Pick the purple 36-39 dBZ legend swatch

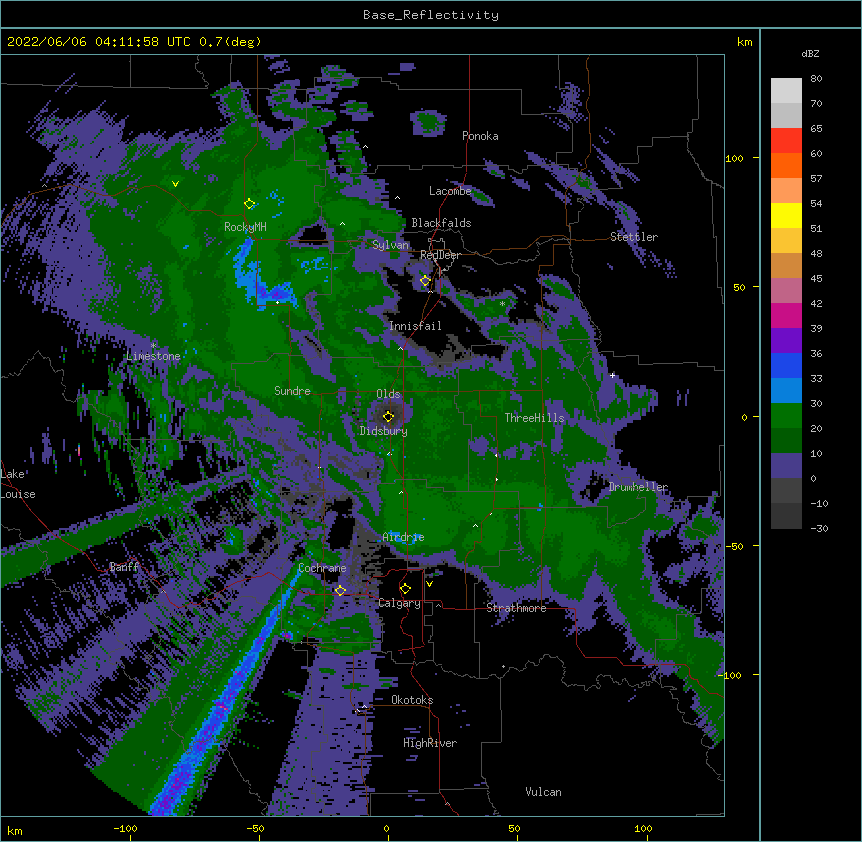point(786,341)
